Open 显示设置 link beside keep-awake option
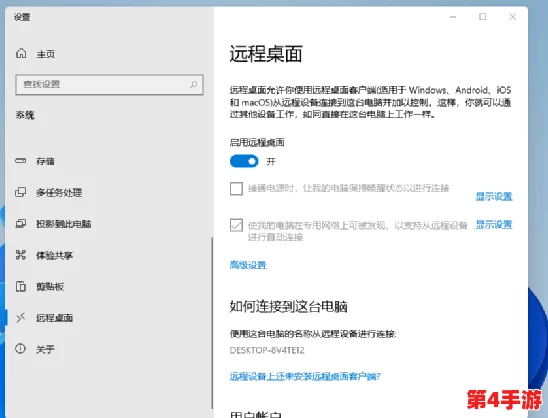This screenshot has height=418, width=548. tap(494, 196)
